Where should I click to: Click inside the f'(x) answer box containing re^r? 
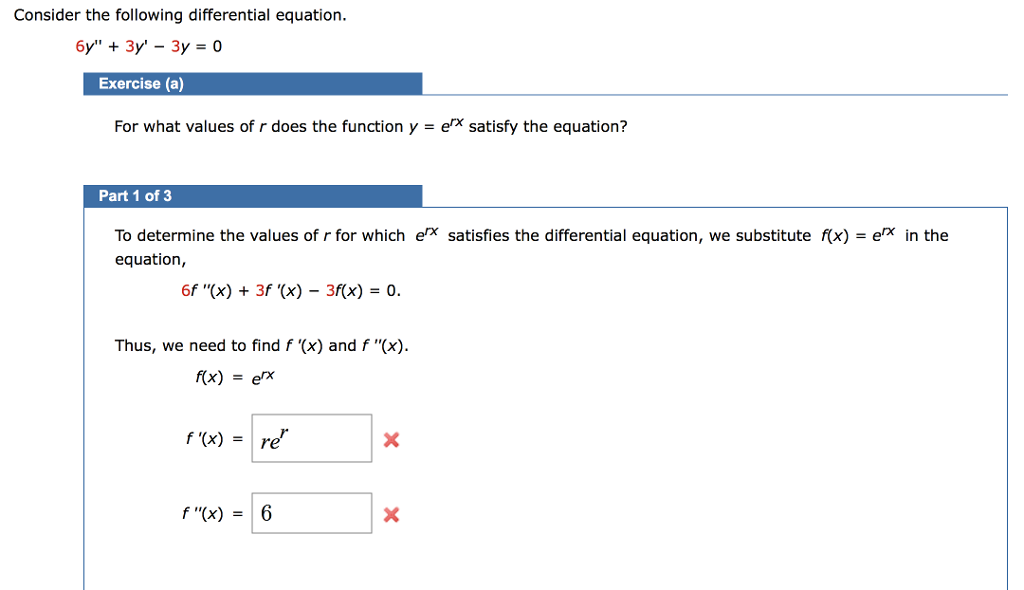[x=311, y=438]
